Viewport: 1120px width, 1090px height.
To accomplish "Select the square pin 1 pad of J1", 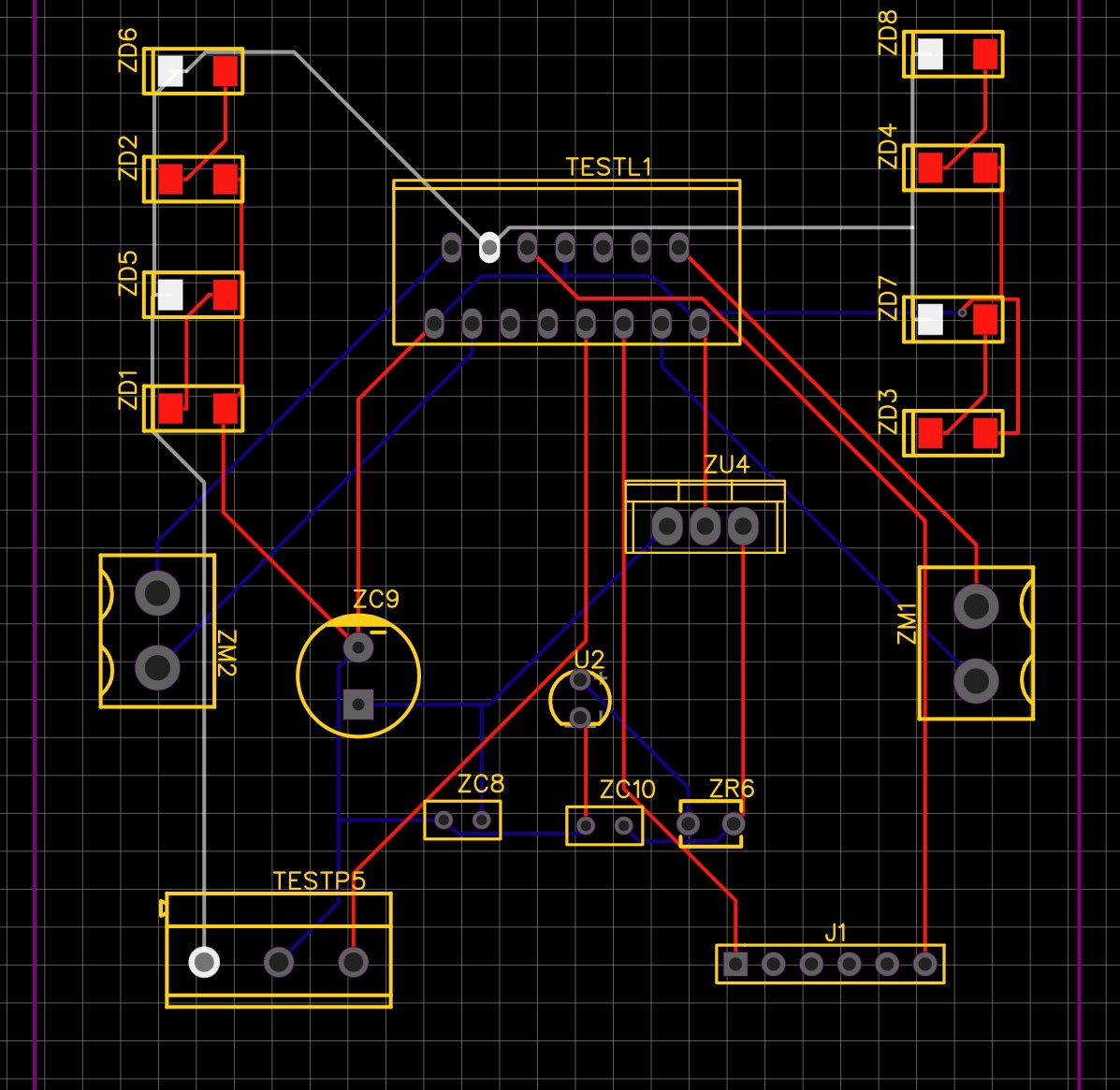I will pyautogui.click(x=735, y=965).
